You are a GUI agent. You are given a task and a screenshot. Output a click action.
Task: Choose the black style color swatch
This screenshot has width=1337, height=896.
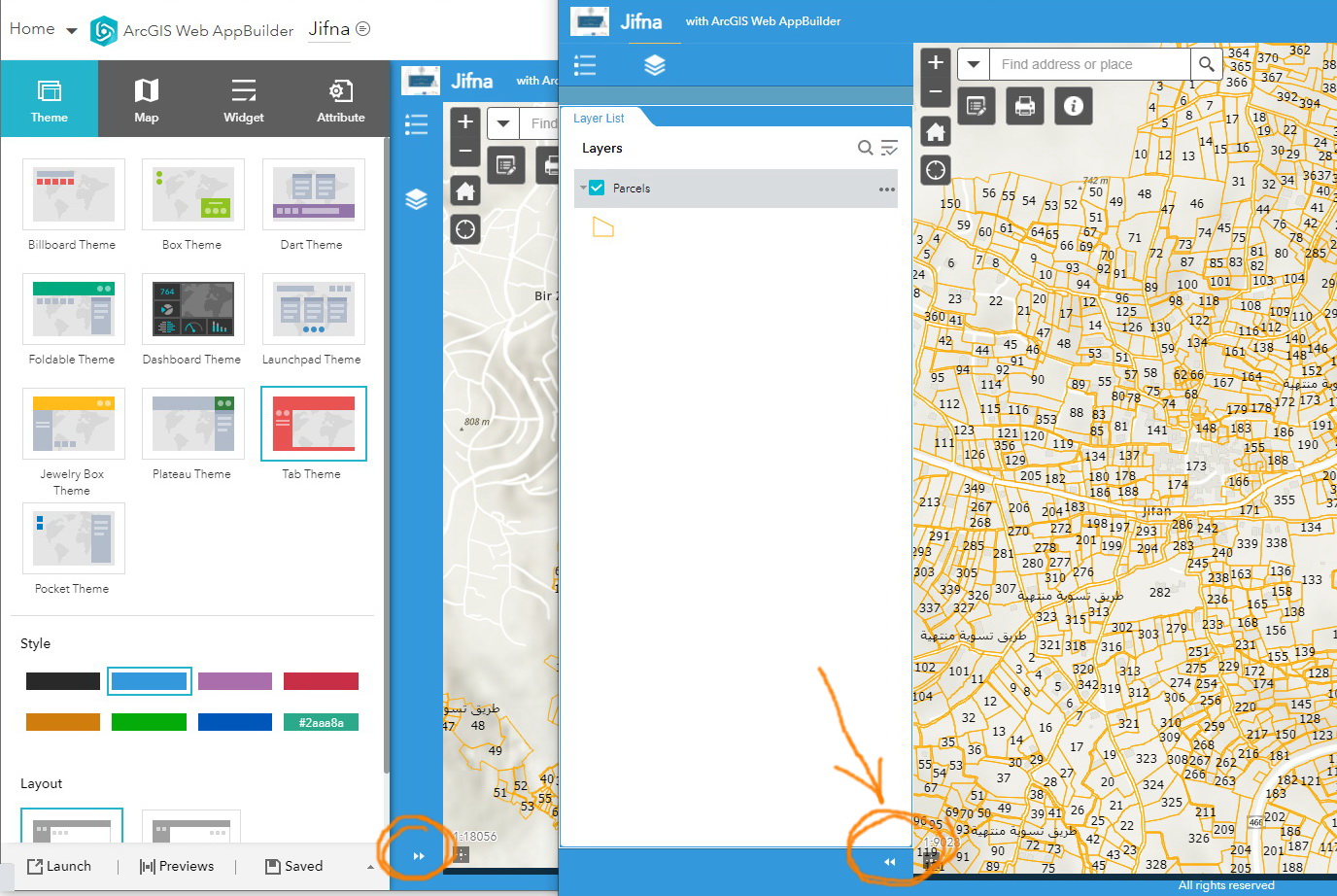[x=63, y=681]
